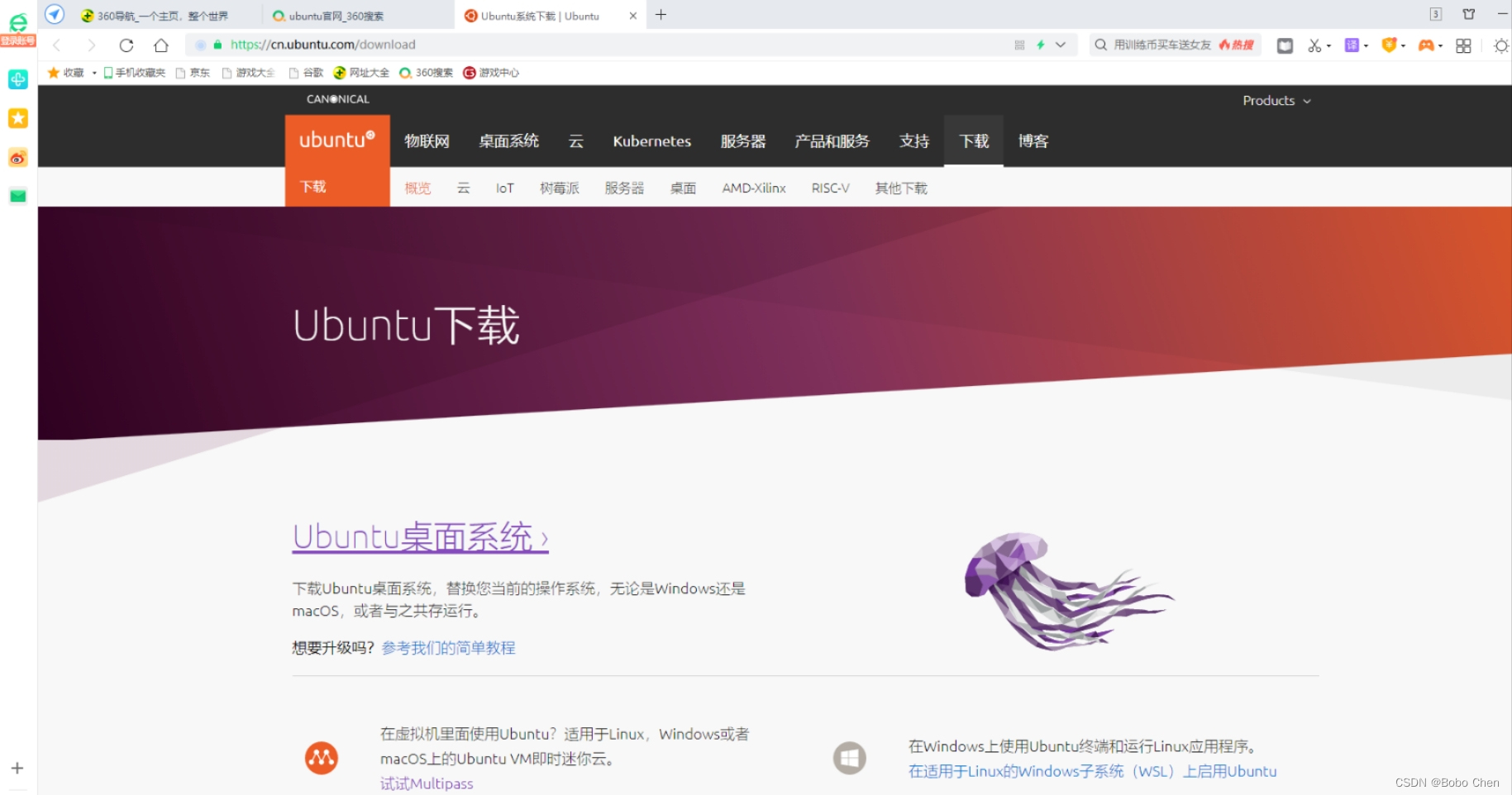Select the RISC-V sub-navigation tab
1512x795 pixels.
tap(830, 188)
